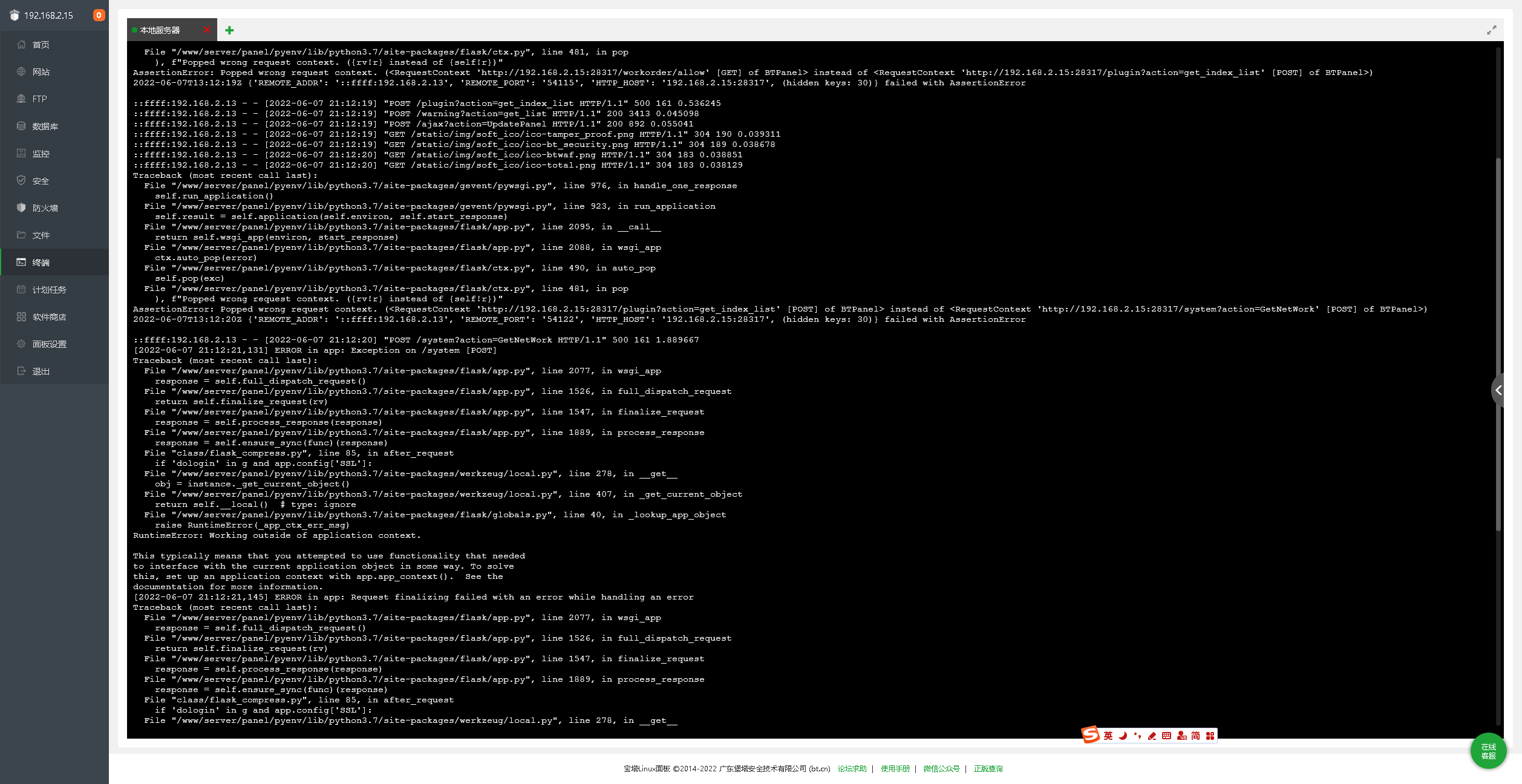Expand the right side panel arrow

coord(1498,391)
